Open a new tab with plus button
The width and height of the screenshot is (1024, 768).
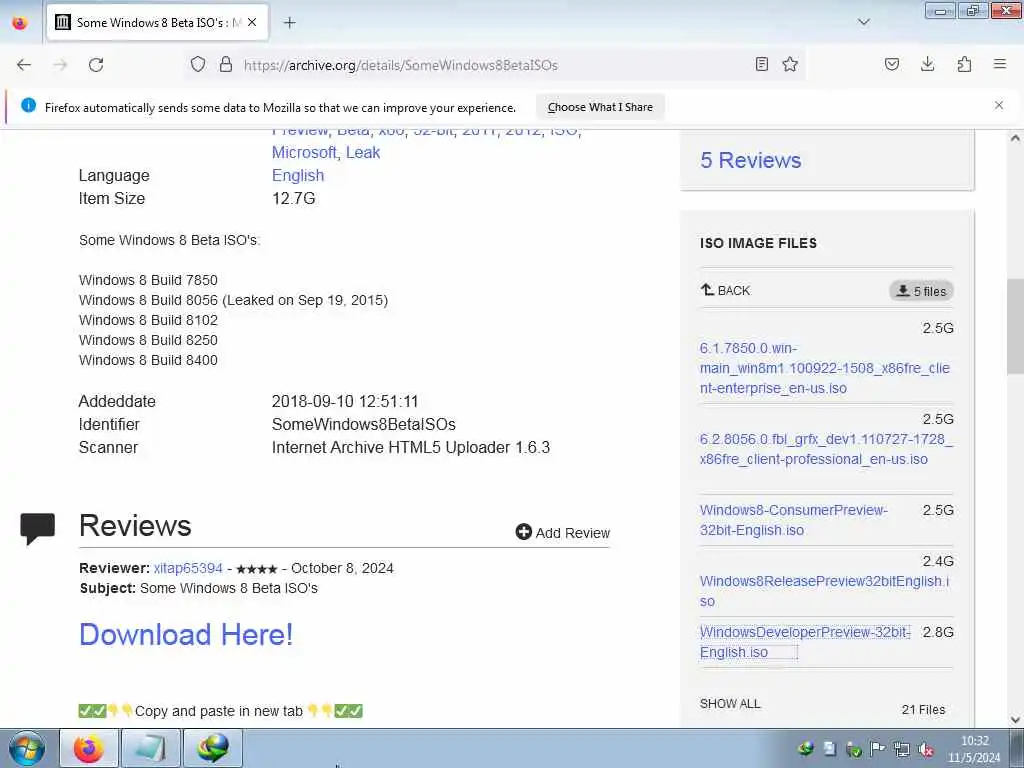tap(290, 23)
